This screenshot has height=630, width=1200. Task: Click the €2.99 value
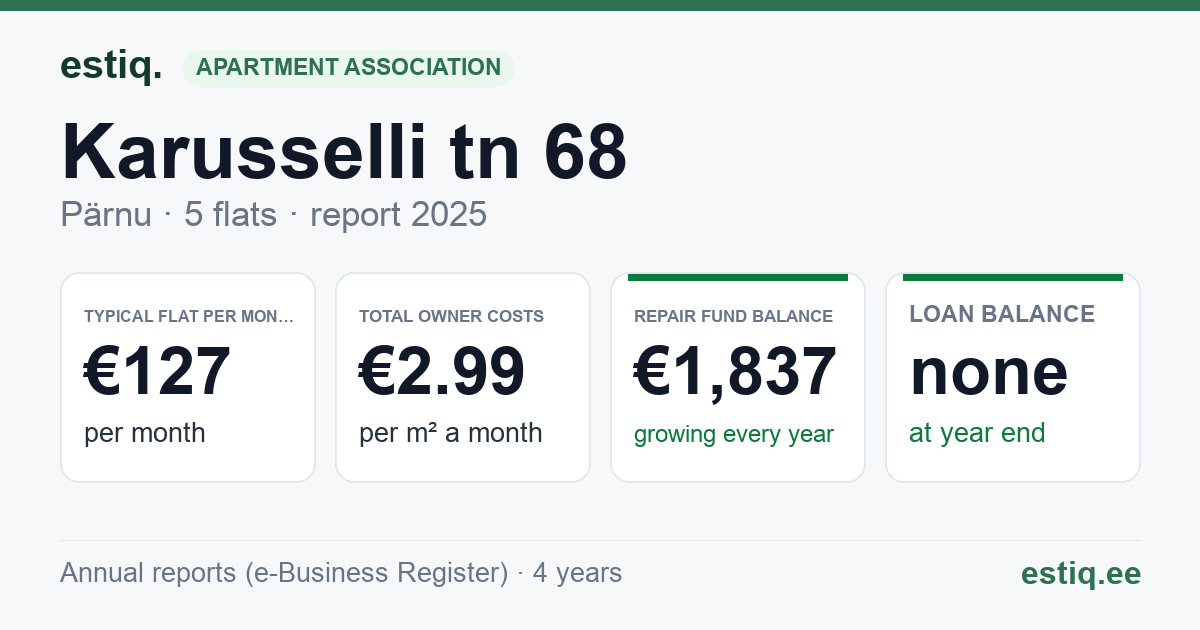pyautogui.click(x=441, y=372)
